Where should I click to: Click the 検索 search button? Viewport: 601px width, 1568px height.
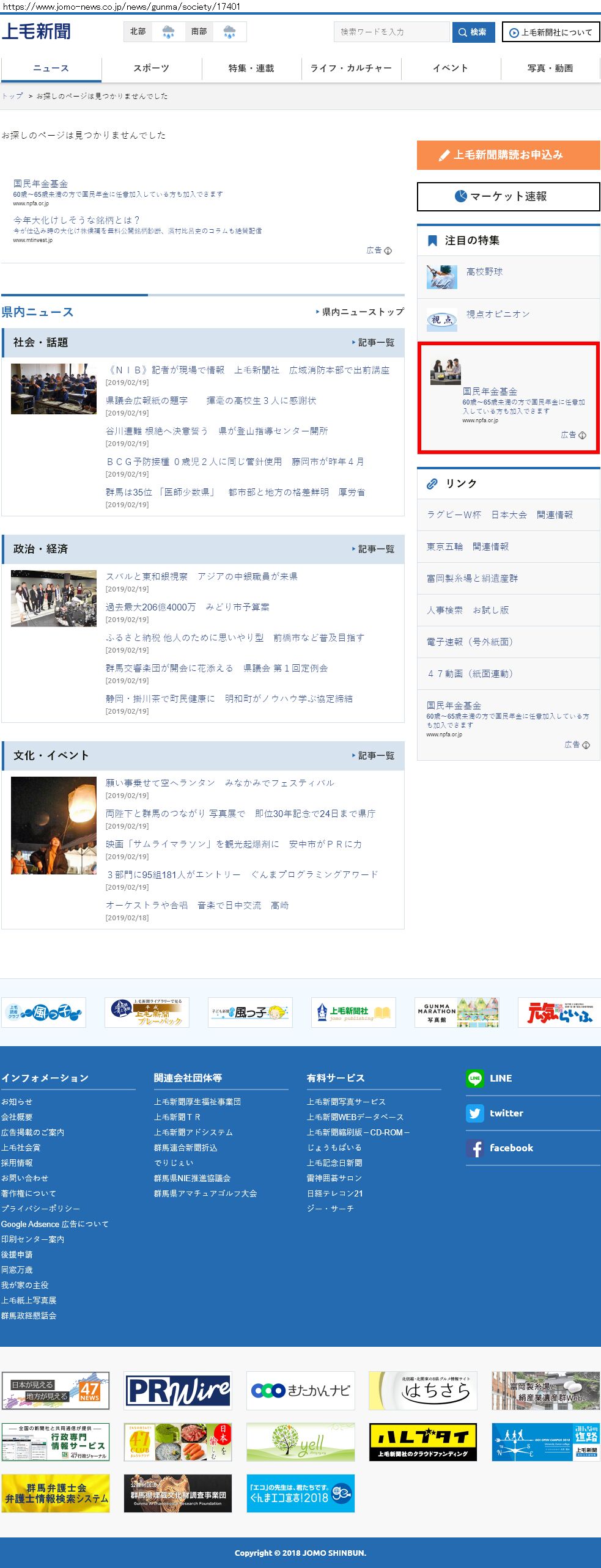click(x=473, y=32)
